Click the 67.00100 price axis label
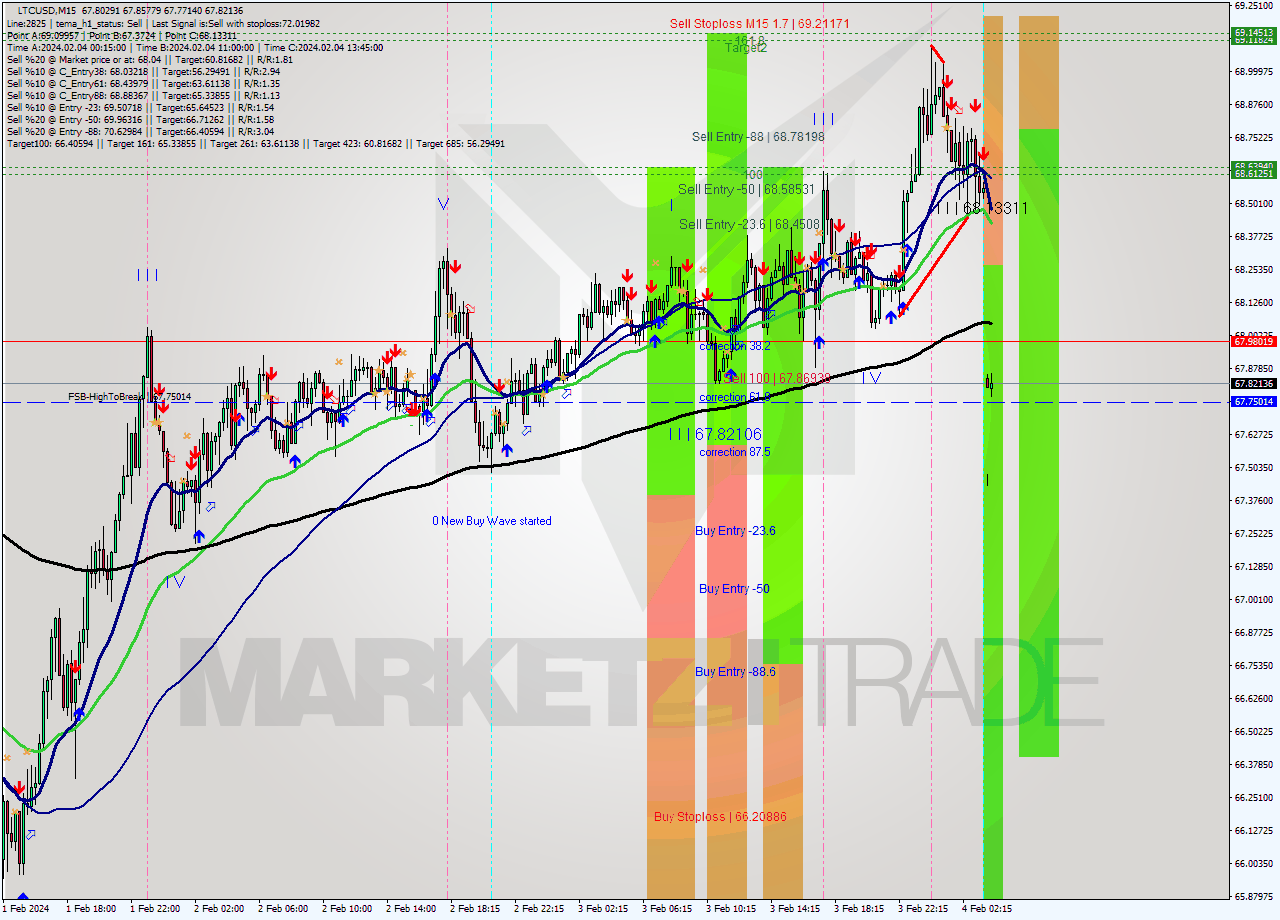Screen dimensions: 1280x920 [x=1253, y=600]
